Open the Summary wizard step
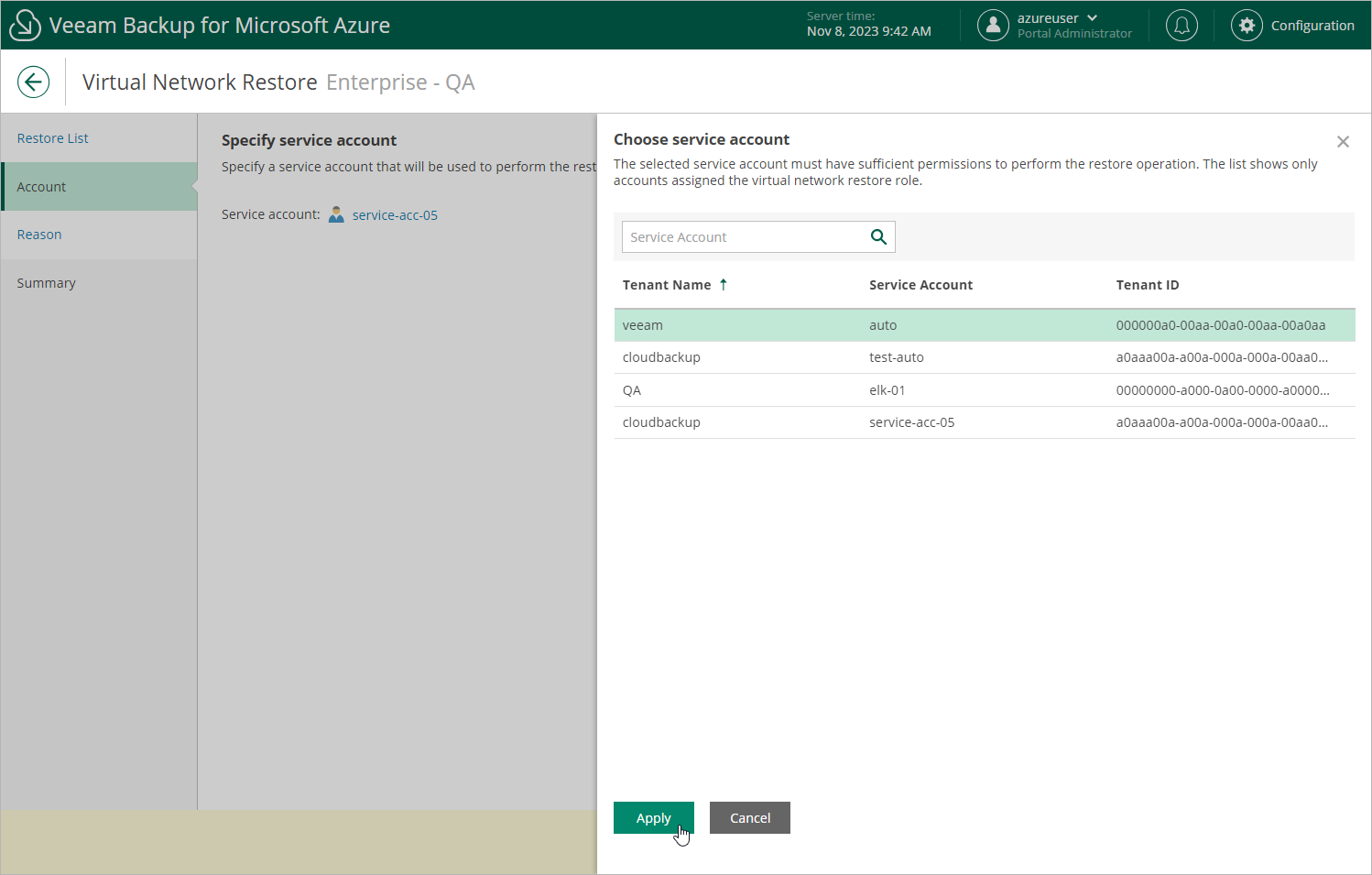 (x=99, y=283)
